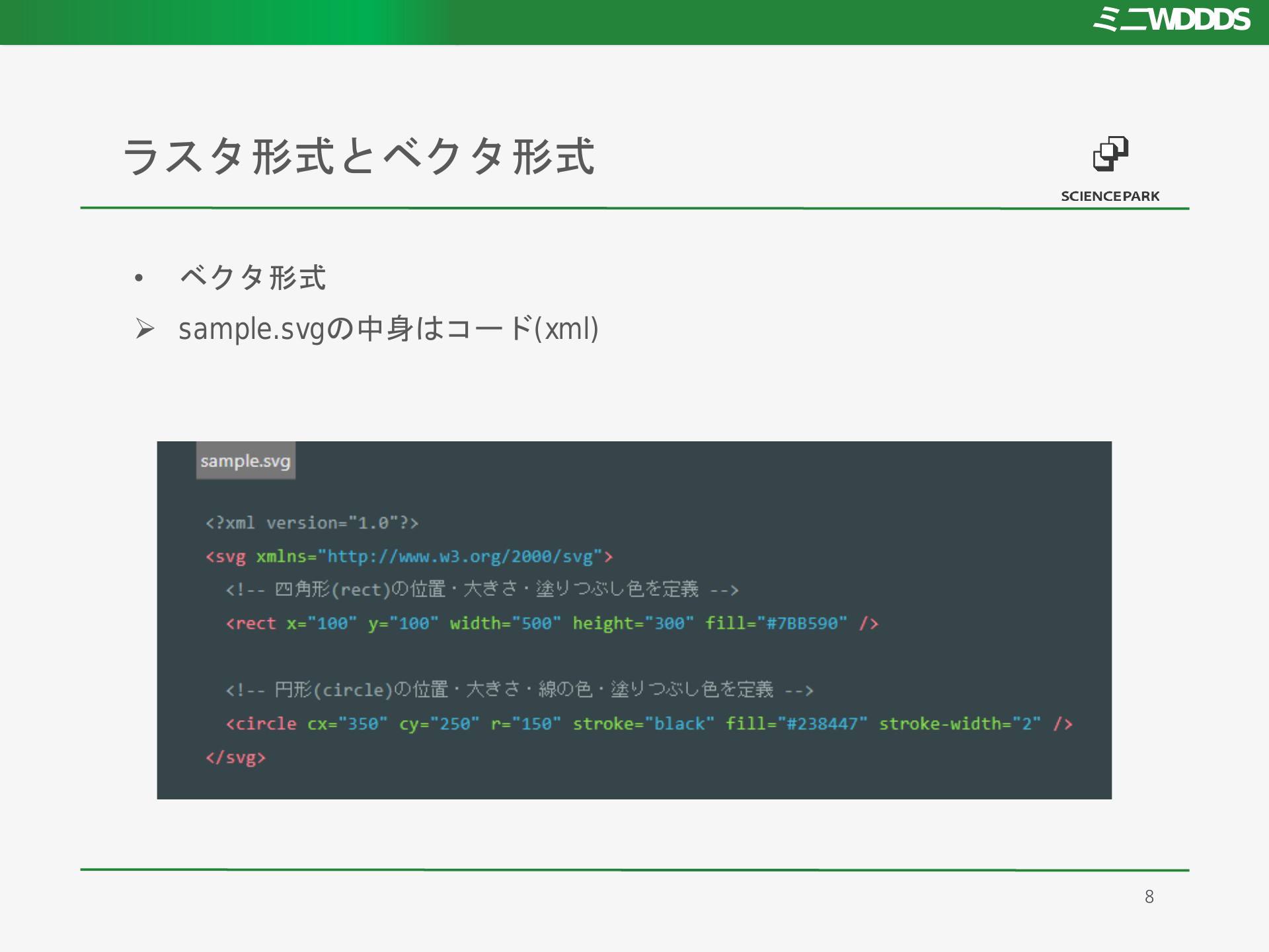Click the fill="#238447" attribute
1269x952 pixels.
(x=796, y=723)
